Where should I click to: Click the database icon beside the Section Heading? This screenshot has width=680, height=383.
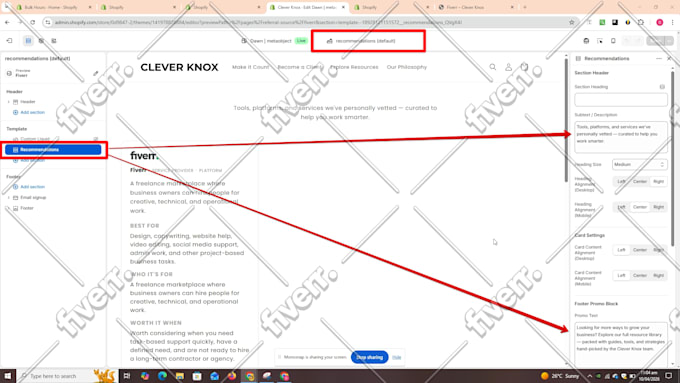tap(662, 87)
